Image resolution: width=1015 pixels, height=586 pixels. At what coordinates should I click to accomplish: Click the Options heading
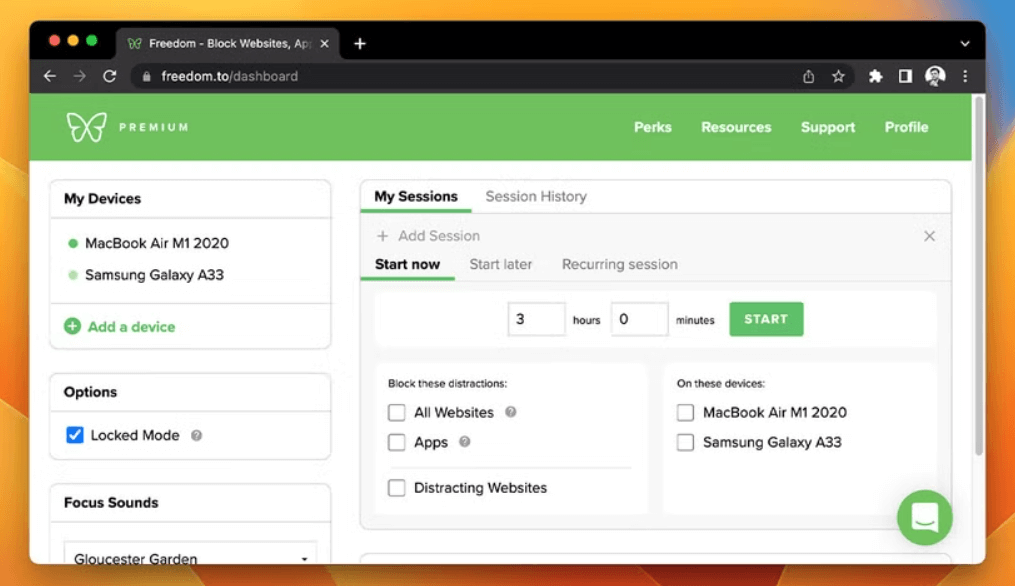(90, 392)
